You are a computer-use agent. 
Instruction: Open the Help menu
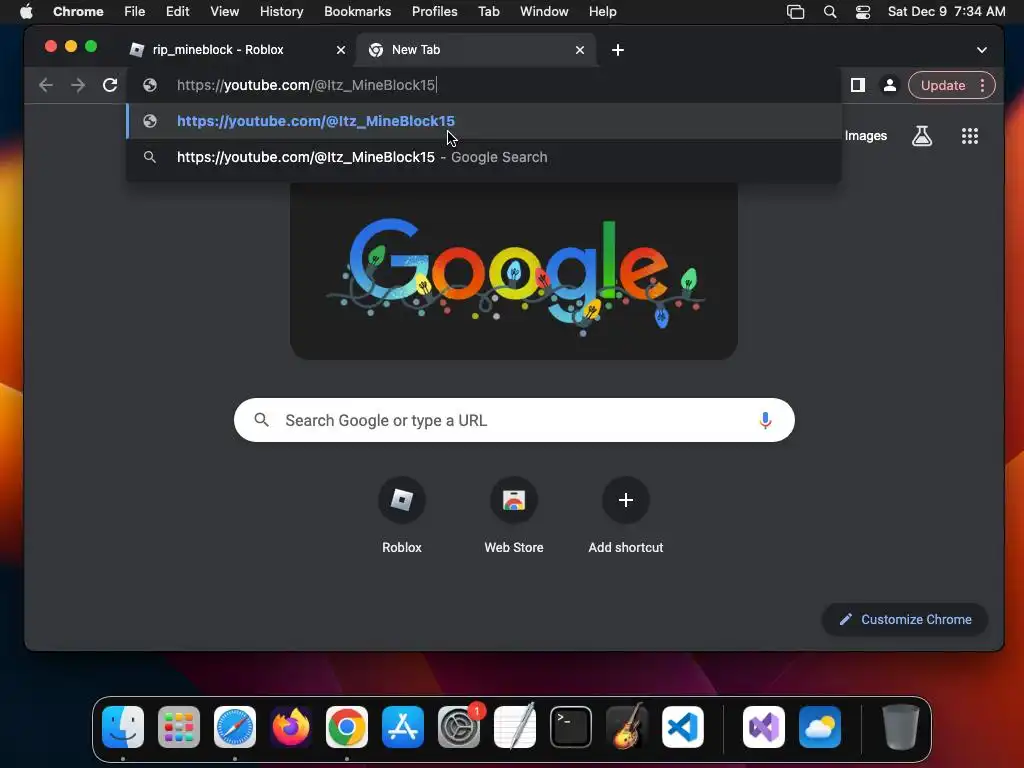click(x=602, y=11)
